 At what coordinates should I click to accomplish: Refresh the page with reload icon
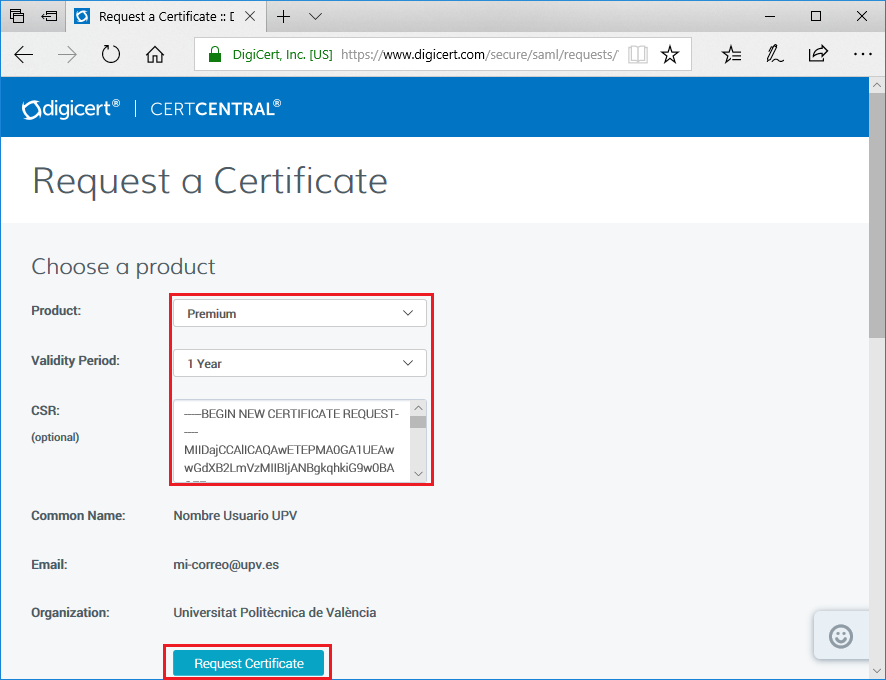point(111,55)
